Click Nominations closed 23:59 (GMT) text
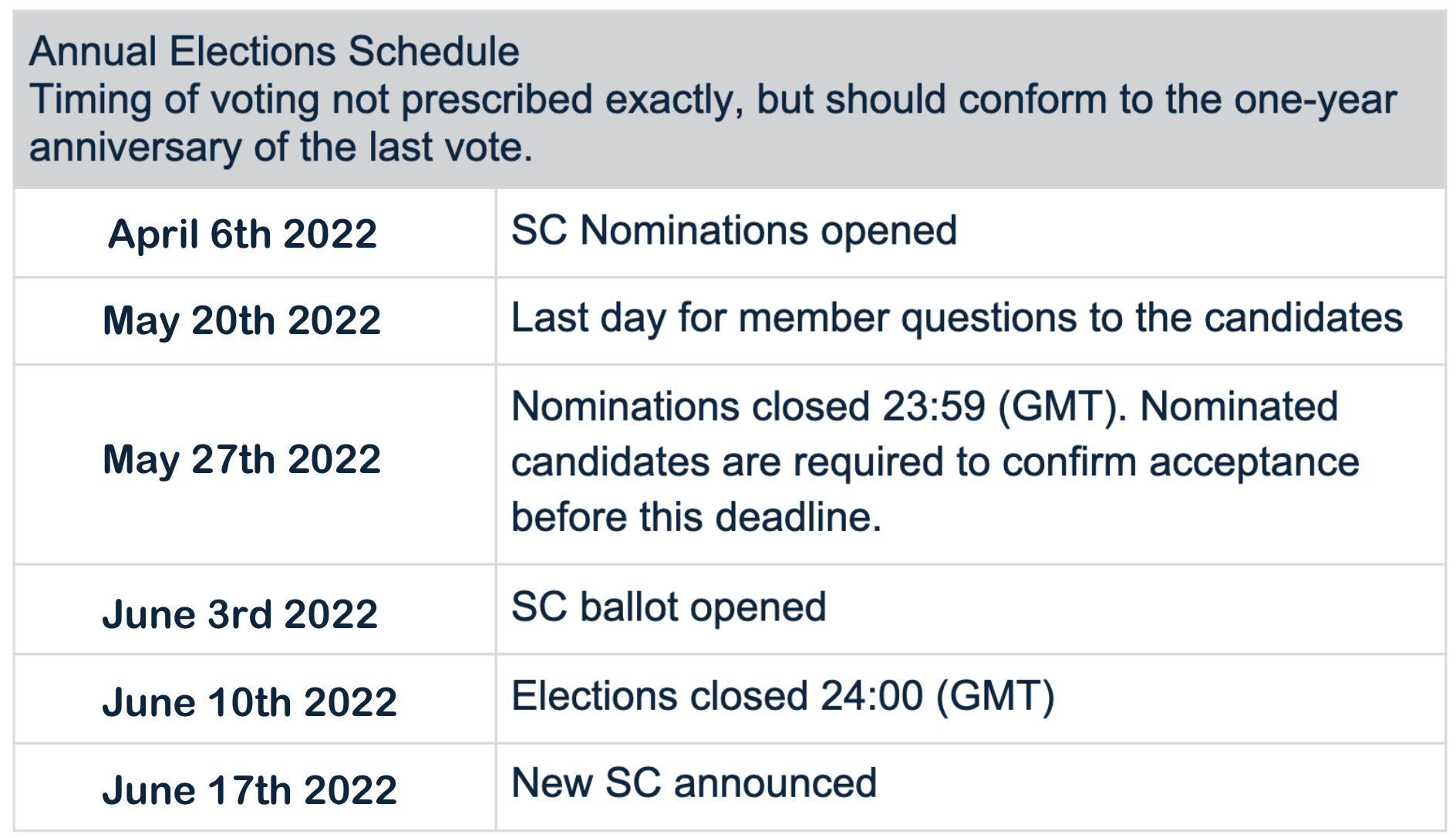1456x838 pixels. pos(818,407)
